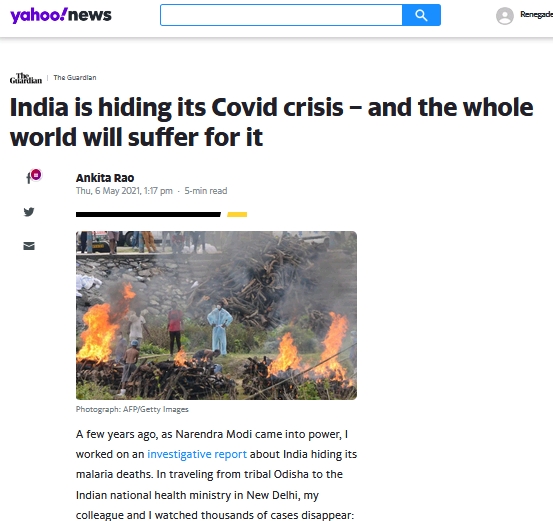Share the article by email icon
Screen dimensions: 553x521
pos(29,246)
